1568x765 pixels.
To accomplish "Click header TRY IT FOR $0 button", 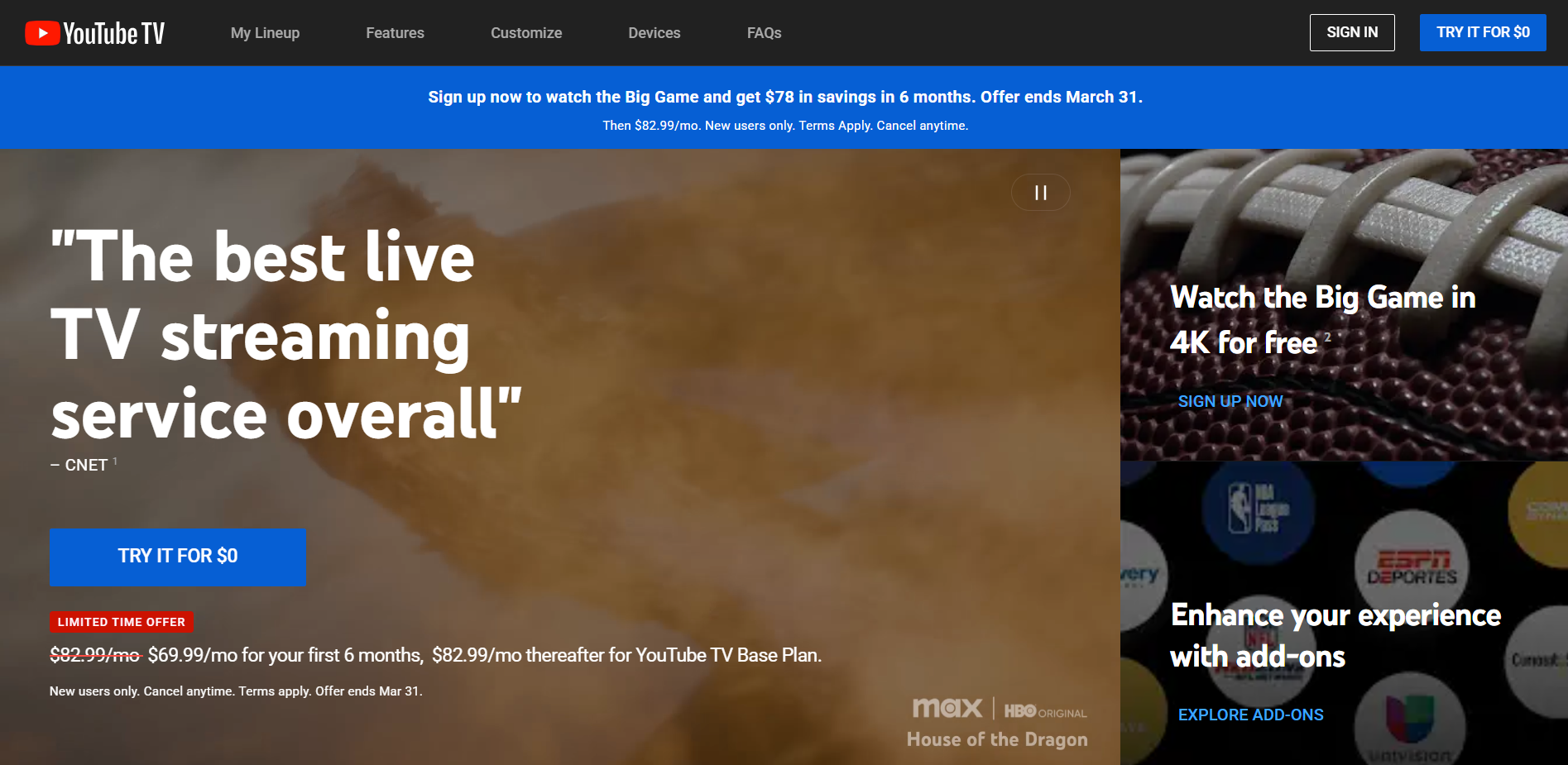I will [1483, 32].
